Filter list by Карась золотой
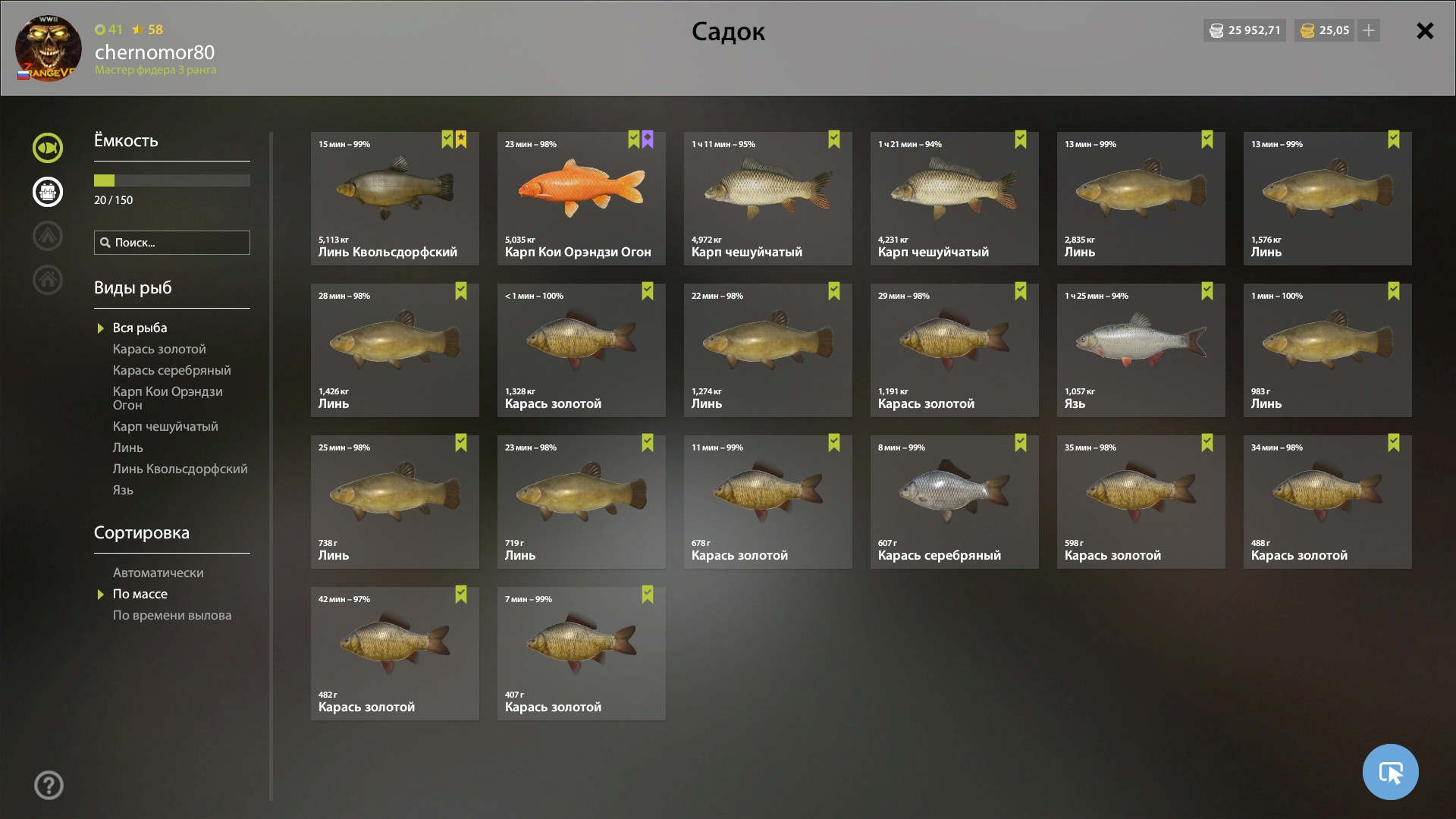This screenshot has height=819, width=1456. 159,349
